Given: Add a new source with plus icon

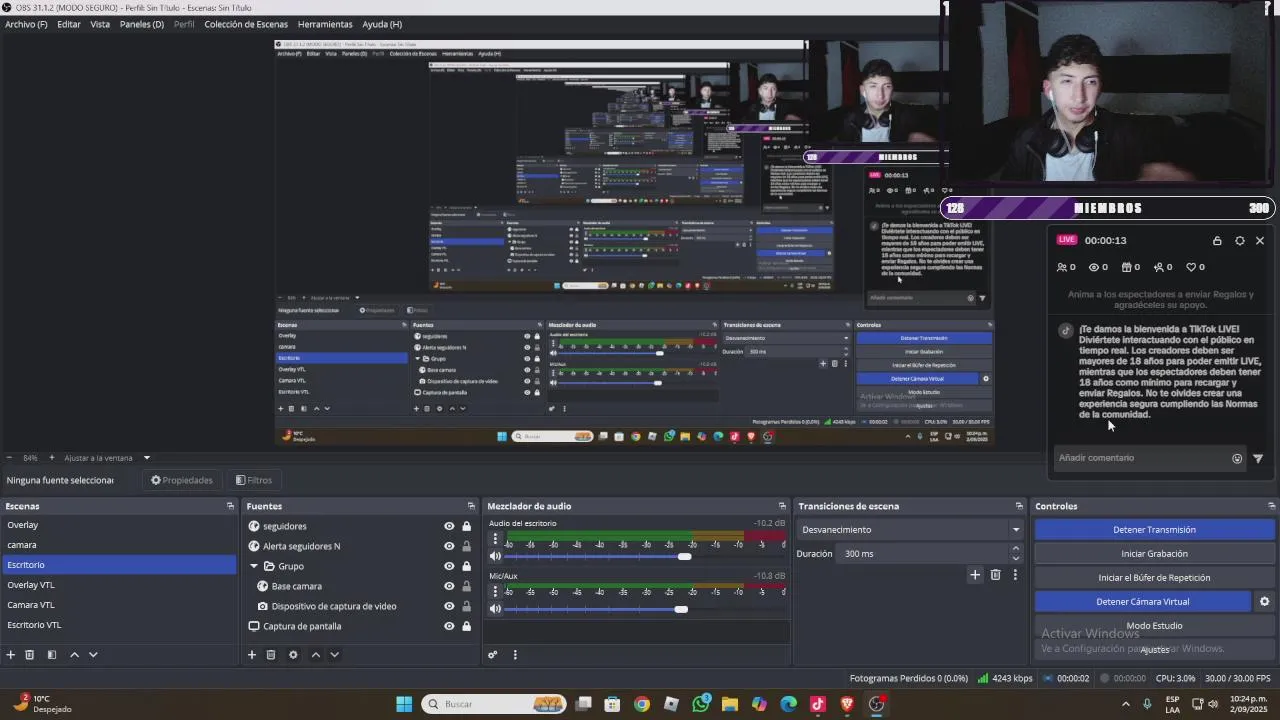Looking at the screenshot, I should pos(252,655).
